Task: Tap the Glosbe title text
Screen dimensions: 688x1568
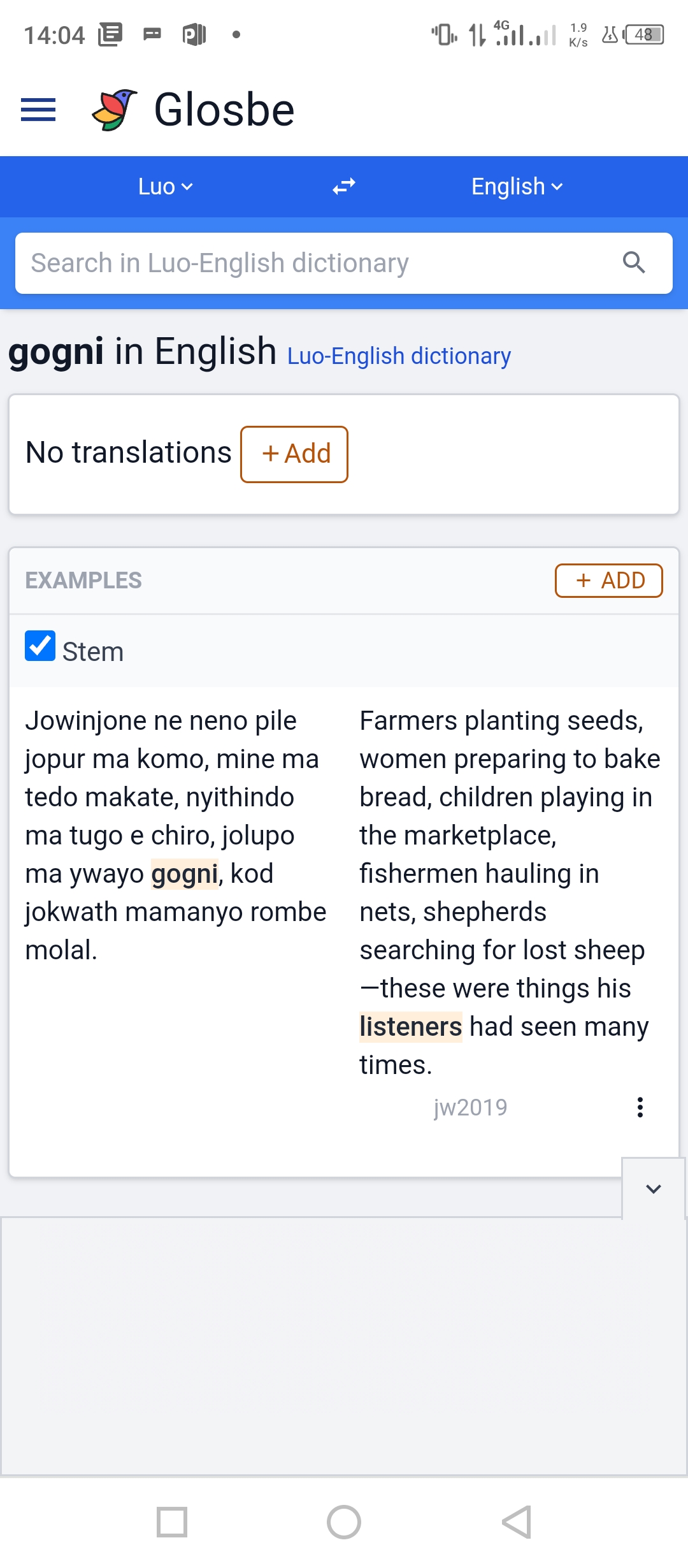Action: click(x=224, y=110)
